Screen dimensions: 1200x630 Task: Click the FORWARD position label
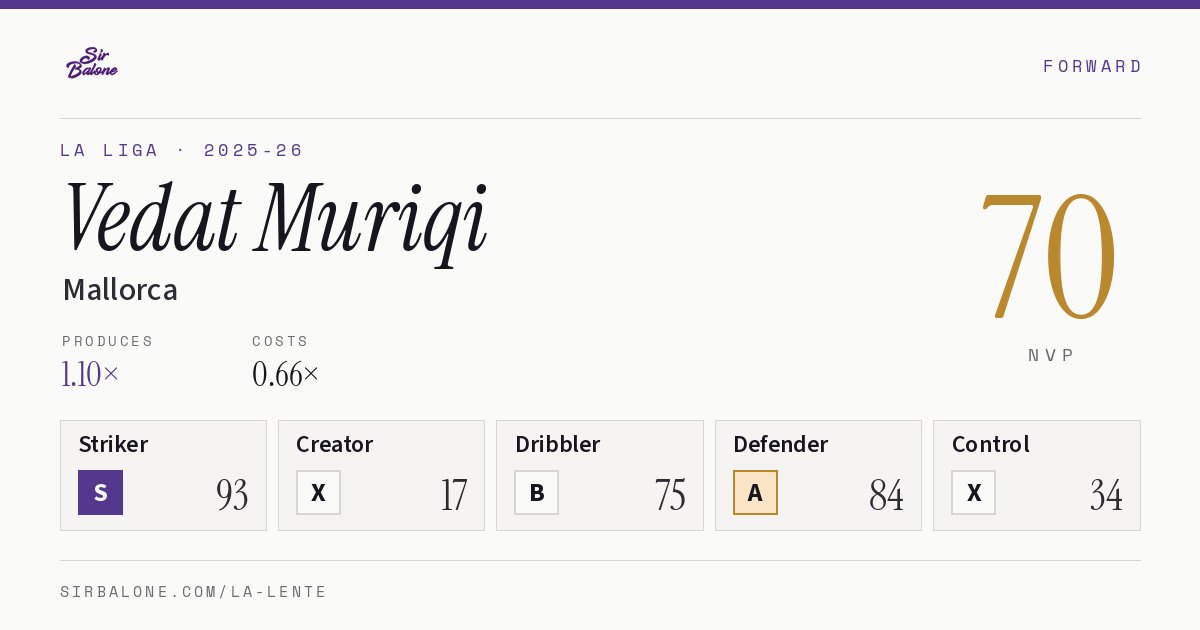click(x=1092, y=66)
